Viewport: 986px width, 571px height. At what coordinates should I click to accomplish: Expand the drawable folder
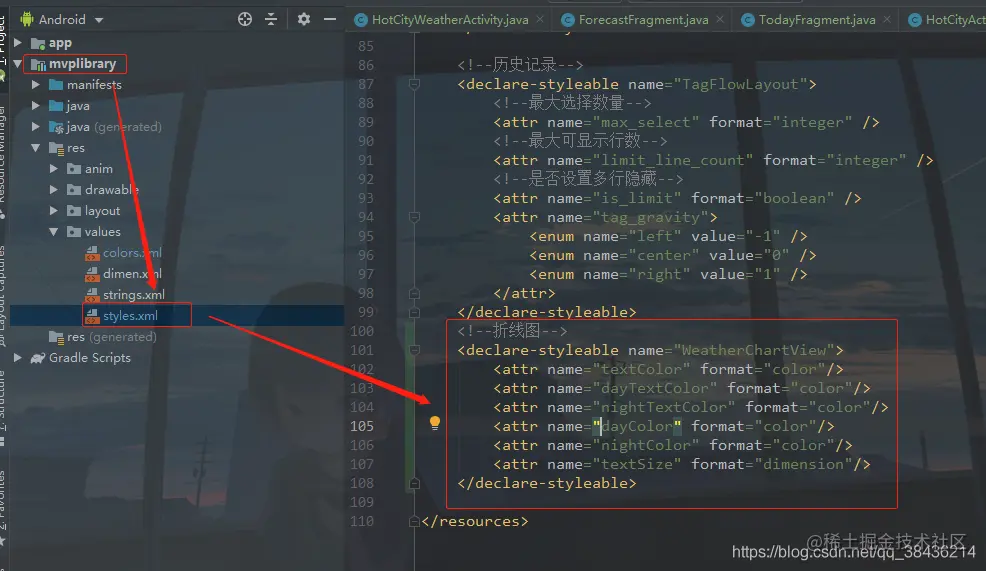coord(54,189)
